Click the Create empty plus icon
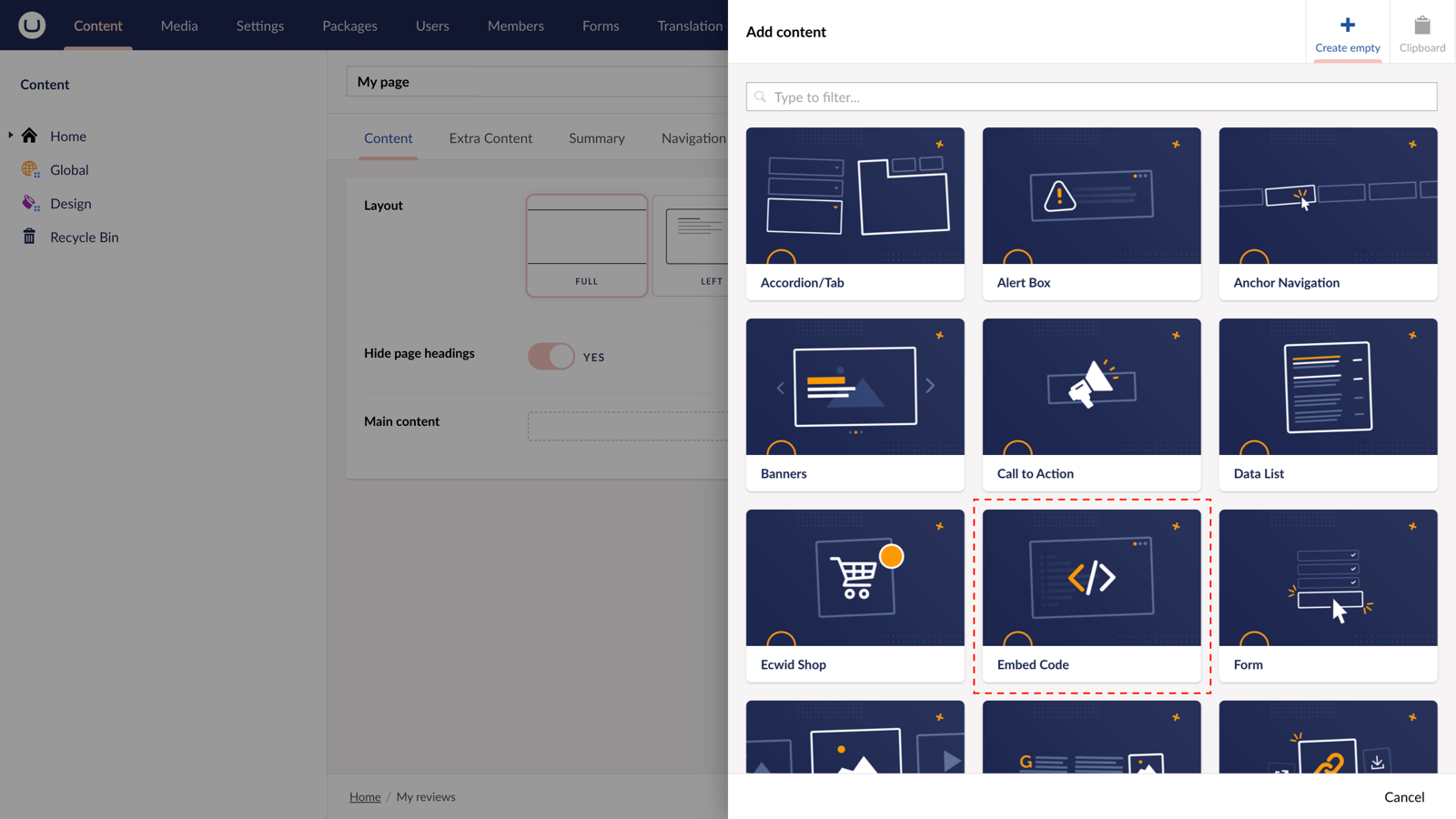This screenshot has width=1456, height=819. coord(1348,25)
